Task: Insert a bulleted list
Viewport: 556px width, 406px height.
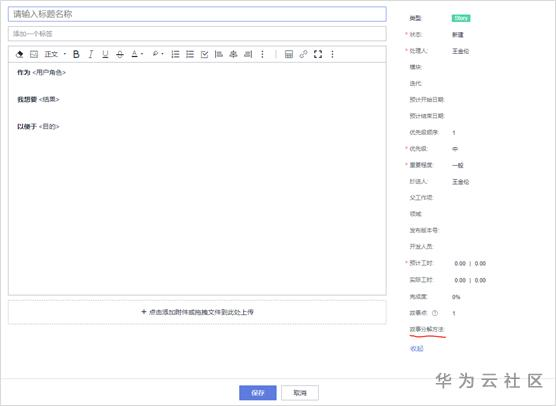Action: (x=190, y=54)
